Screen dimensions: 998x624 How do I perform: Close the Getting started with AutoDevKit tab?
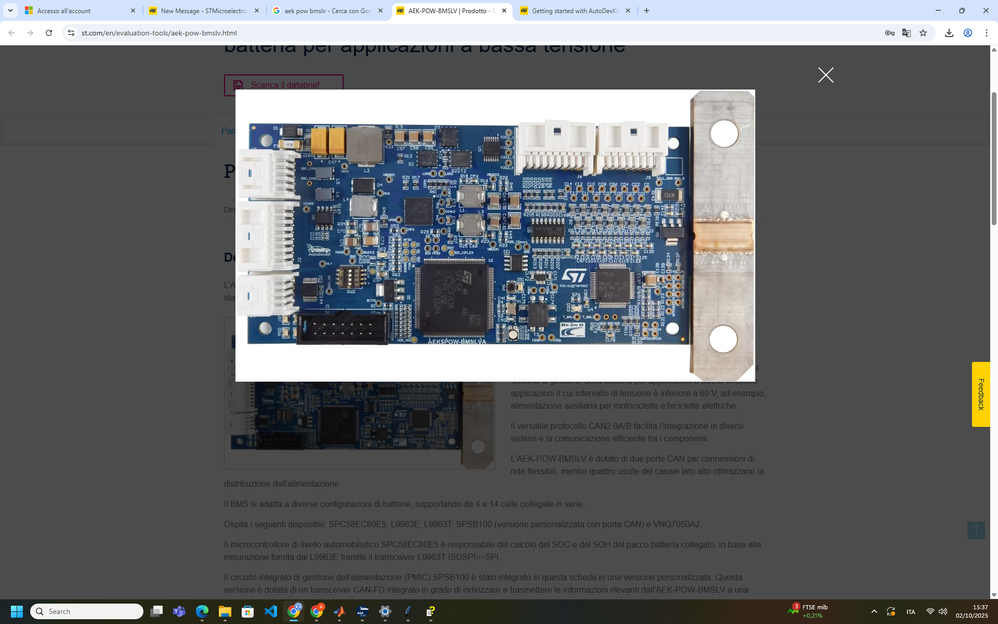pyautogui.click(x=628, y=11)
